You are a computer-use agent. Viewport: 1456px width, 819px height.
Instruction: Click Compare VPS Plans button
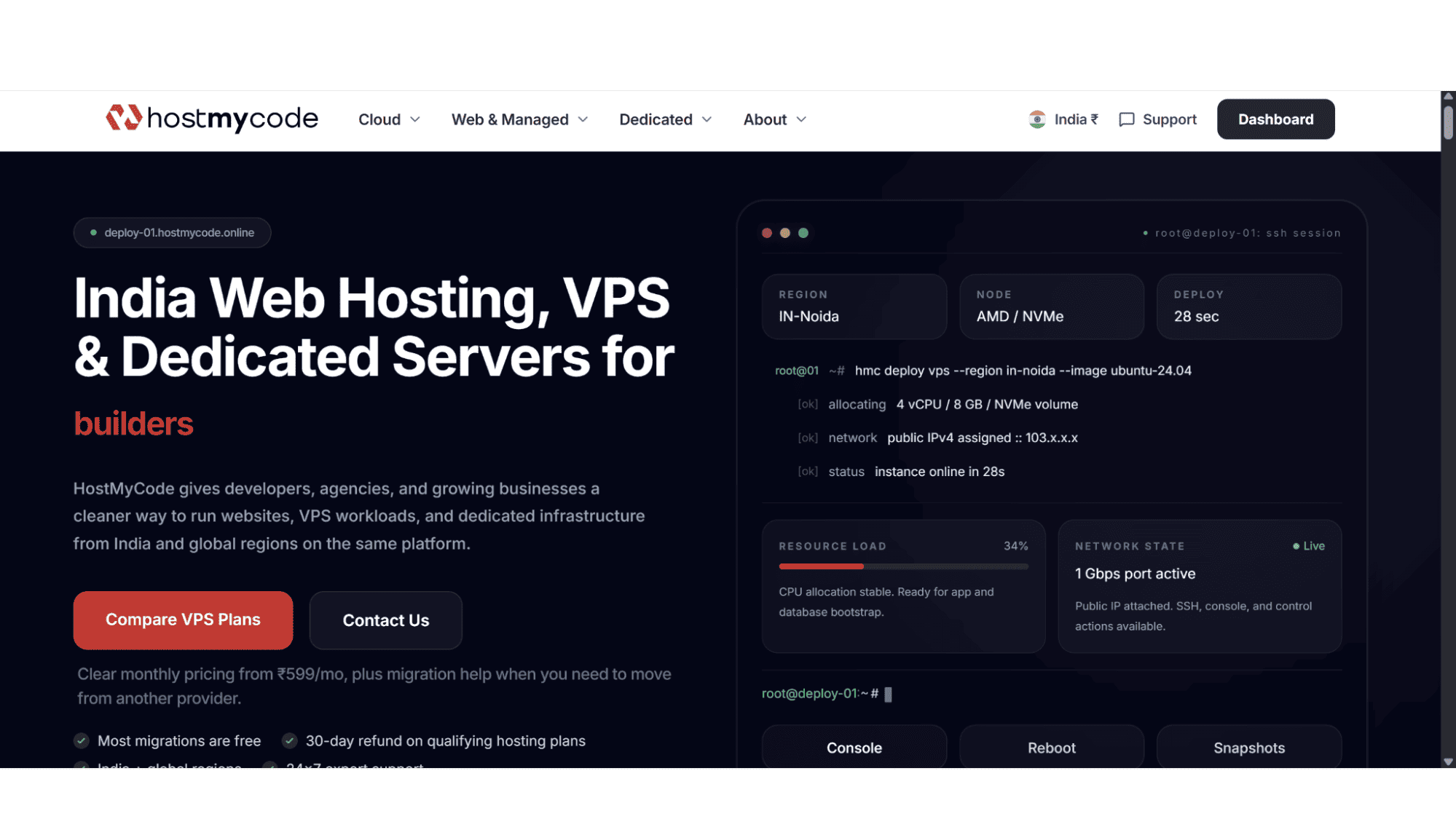[183, 620]
